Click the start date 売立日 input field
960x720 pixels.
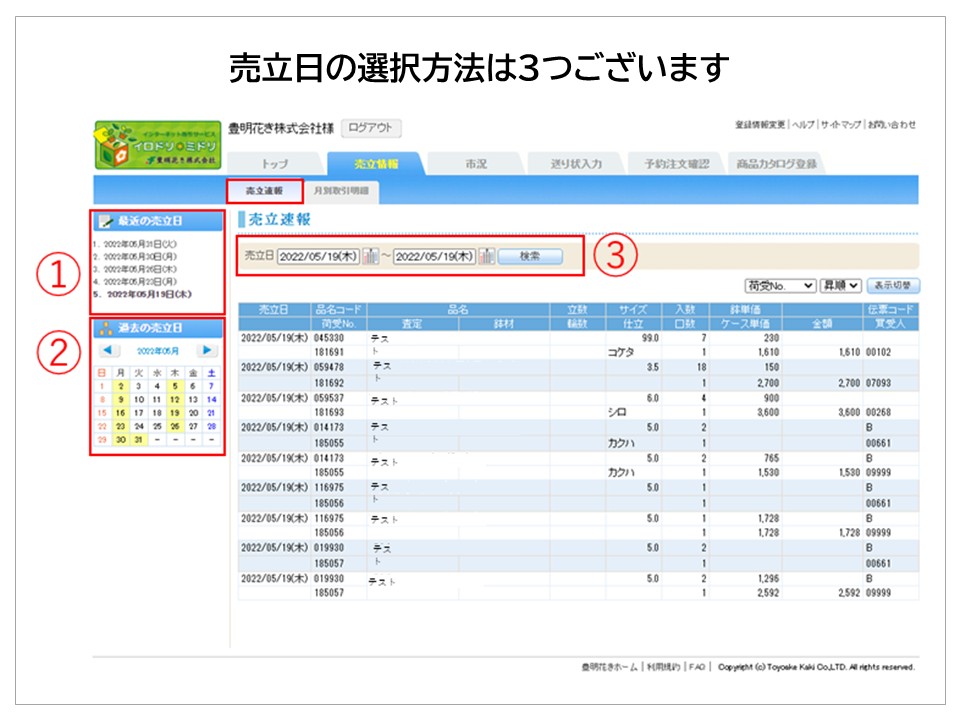point(318,256)
